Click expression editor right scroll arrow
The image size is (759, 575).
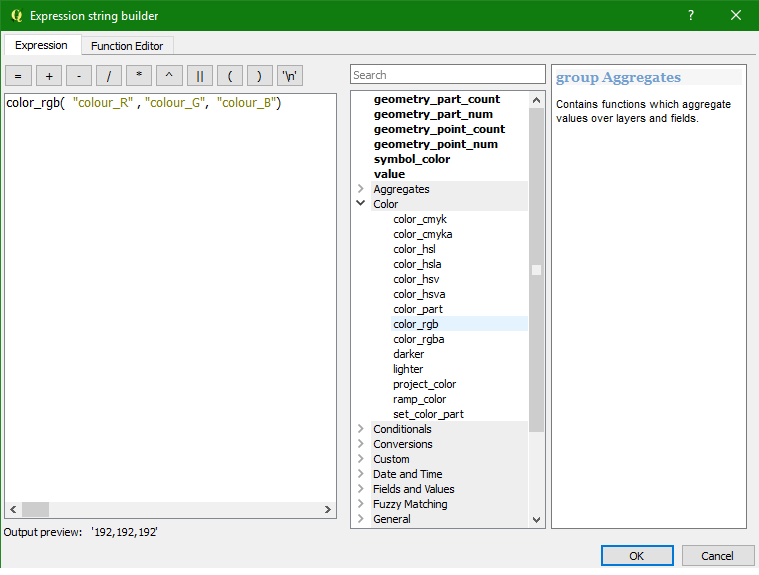click(328, 509)
